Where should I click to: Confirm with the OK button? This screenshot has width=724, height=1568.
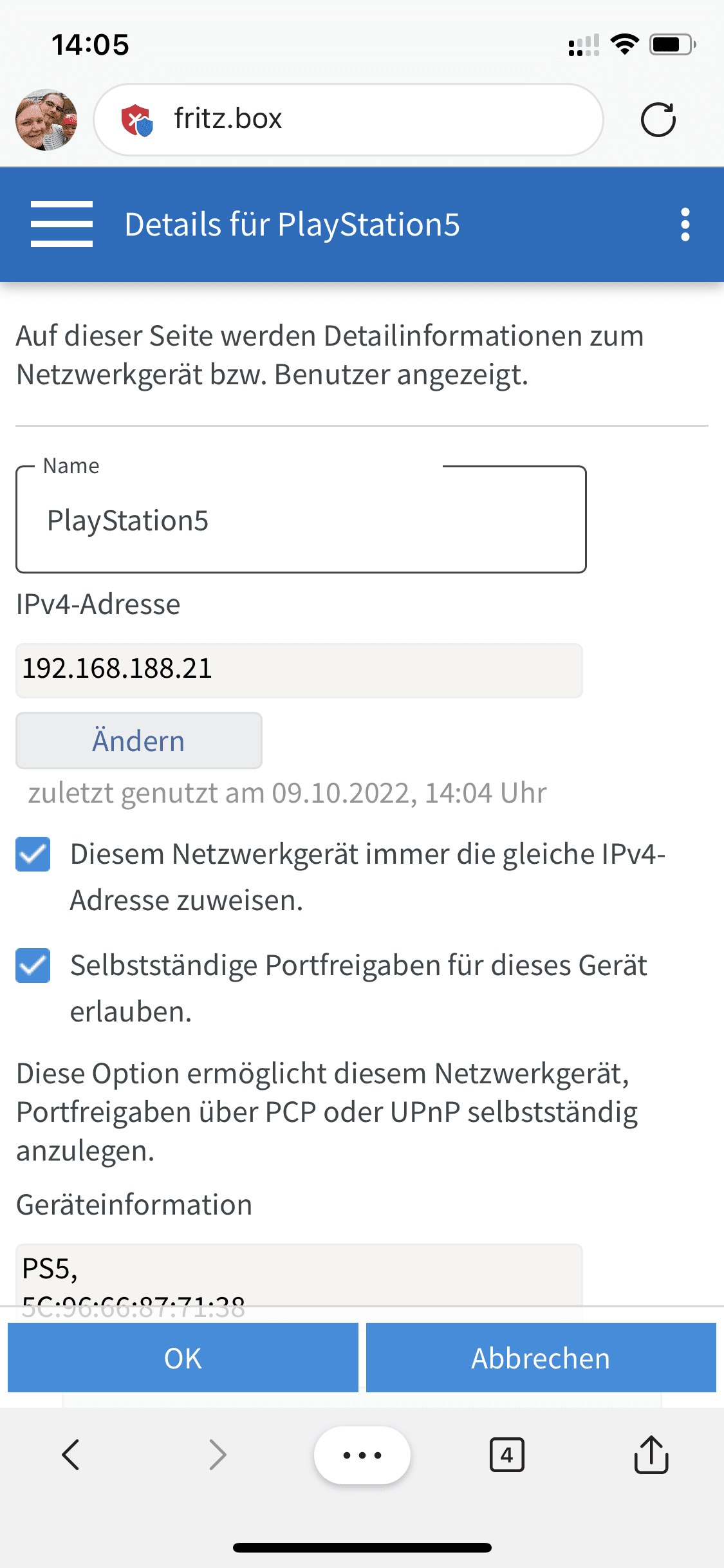click(x=183, y=1358)
